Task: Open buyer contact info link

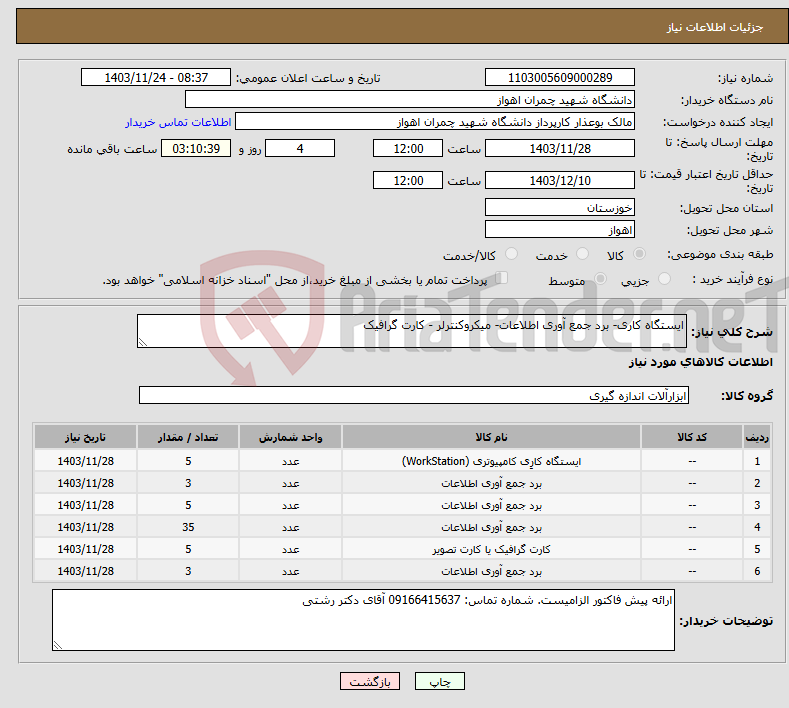Action: pos(178,122)
